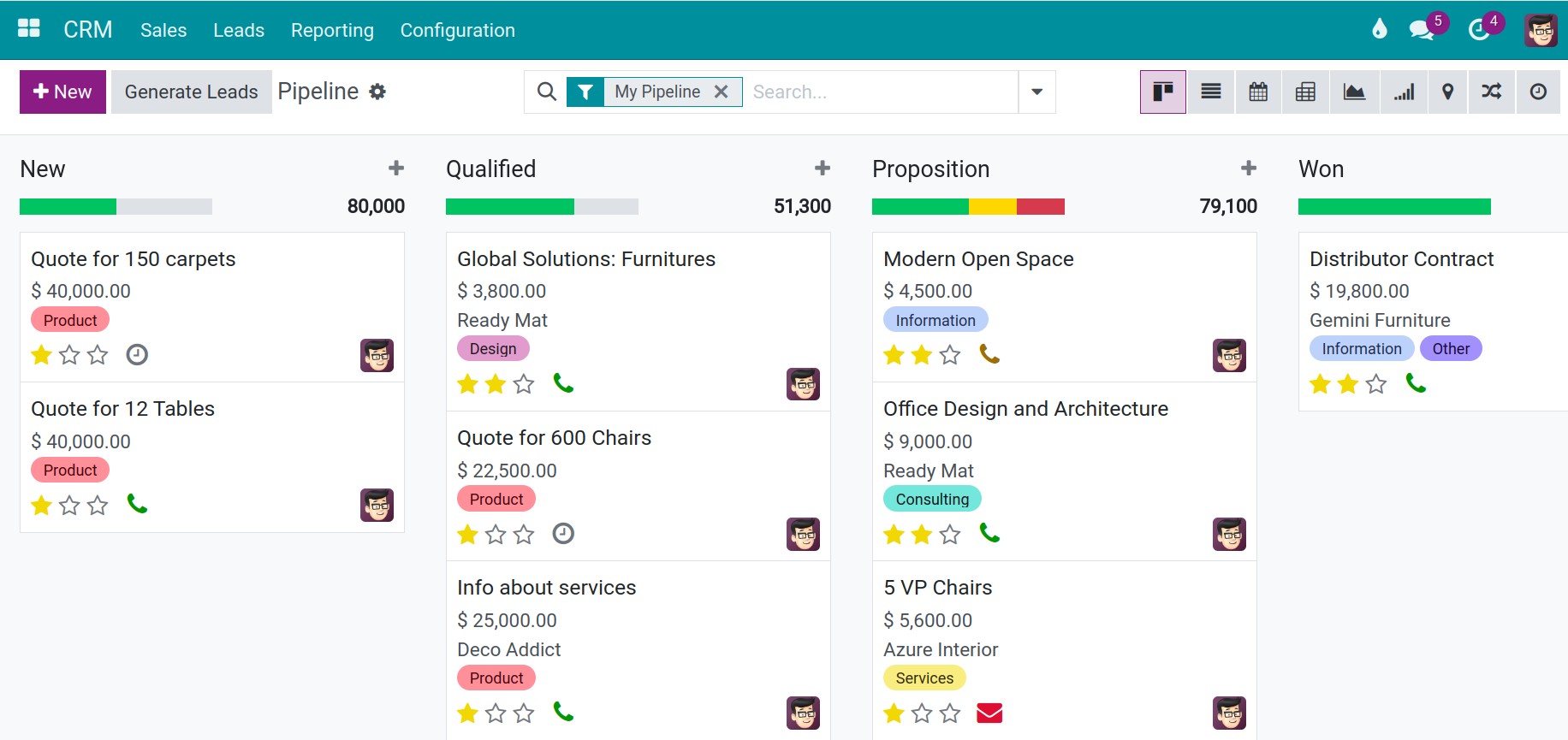Focus the Search input field
Screen dimensions: 1568x740
point(881,92)
